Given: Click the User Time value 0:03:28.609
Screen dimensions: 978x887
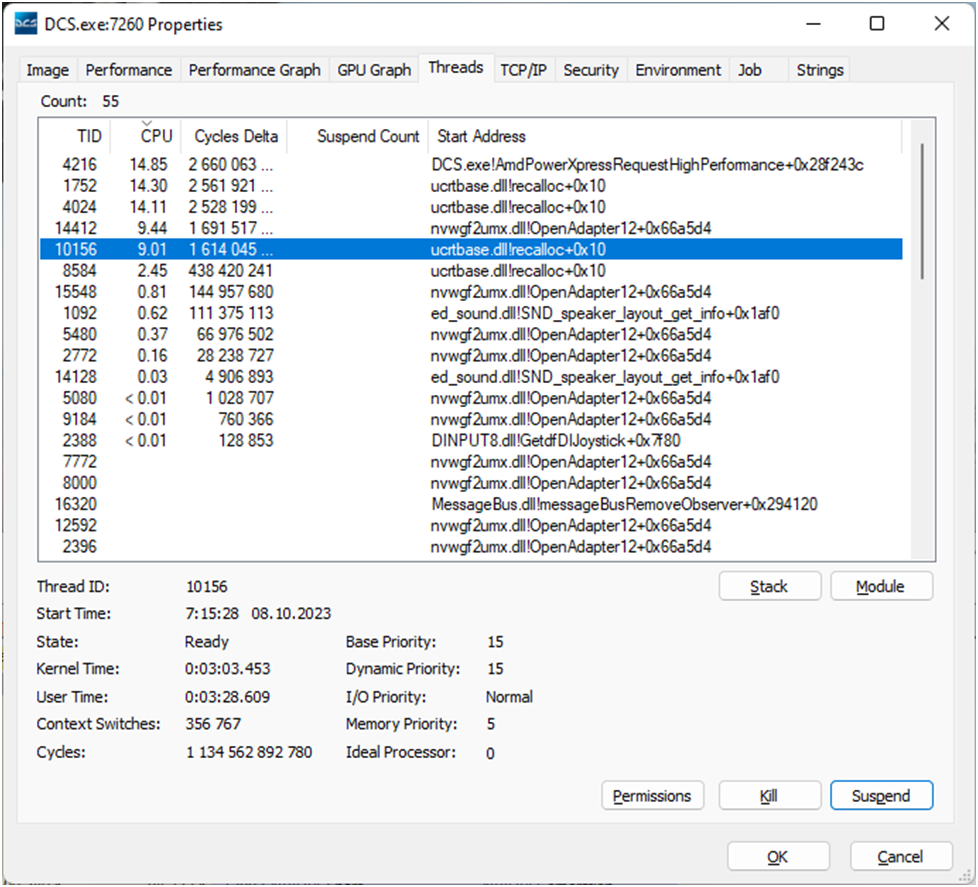Looking at the screenshot, I should tap(228, 697).
